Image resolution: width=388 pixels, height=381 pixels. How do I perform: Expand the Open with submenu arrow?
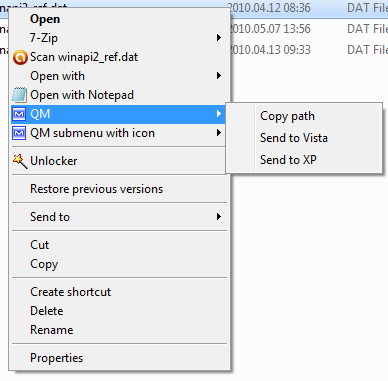tap(219, 76)
